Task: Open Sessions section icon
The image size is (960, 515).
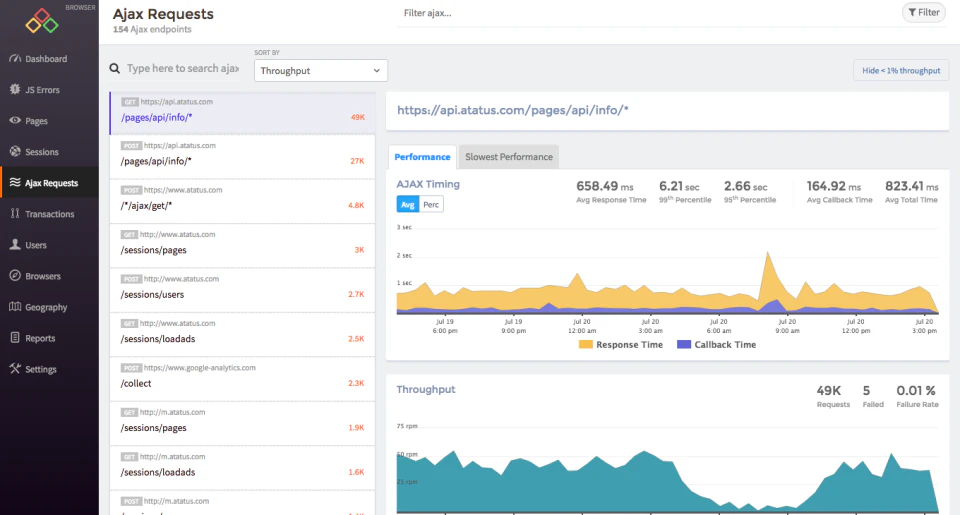Action: [15, 152]
